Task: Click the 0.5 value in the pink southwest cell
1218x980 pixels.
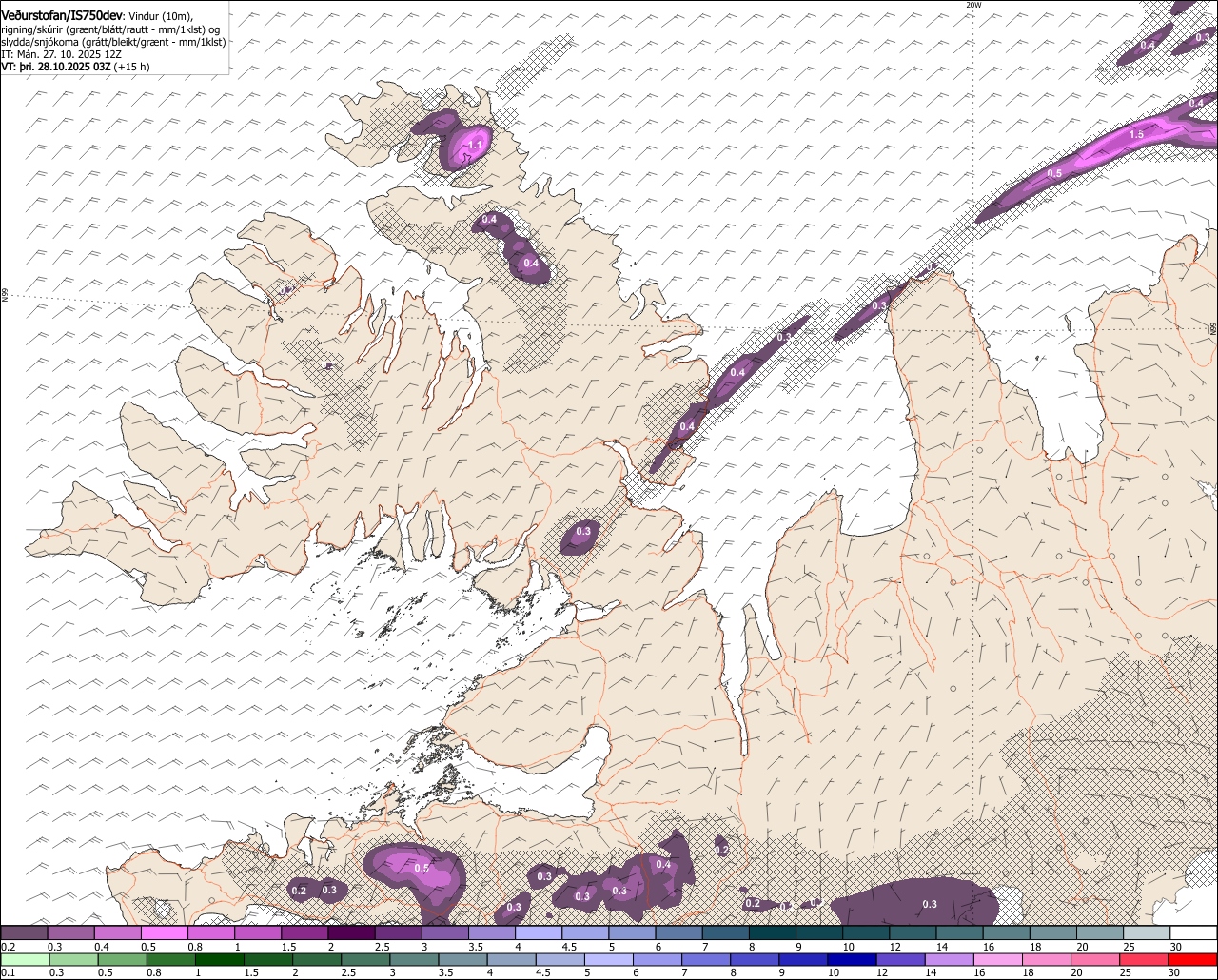Action: (x=422, y=869)
